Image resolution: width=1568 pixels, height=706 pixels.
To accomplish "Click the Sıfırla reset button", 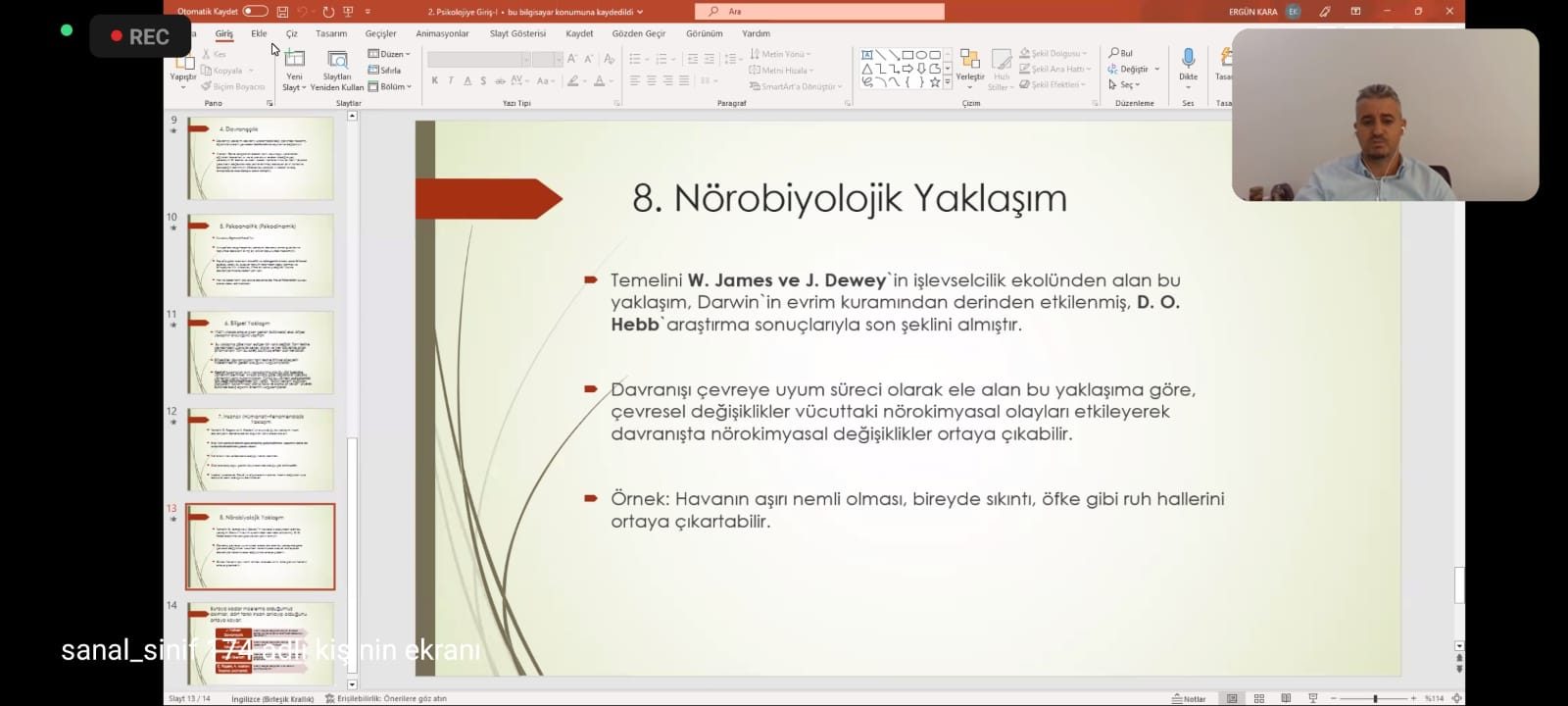I will tap(384, 70).
